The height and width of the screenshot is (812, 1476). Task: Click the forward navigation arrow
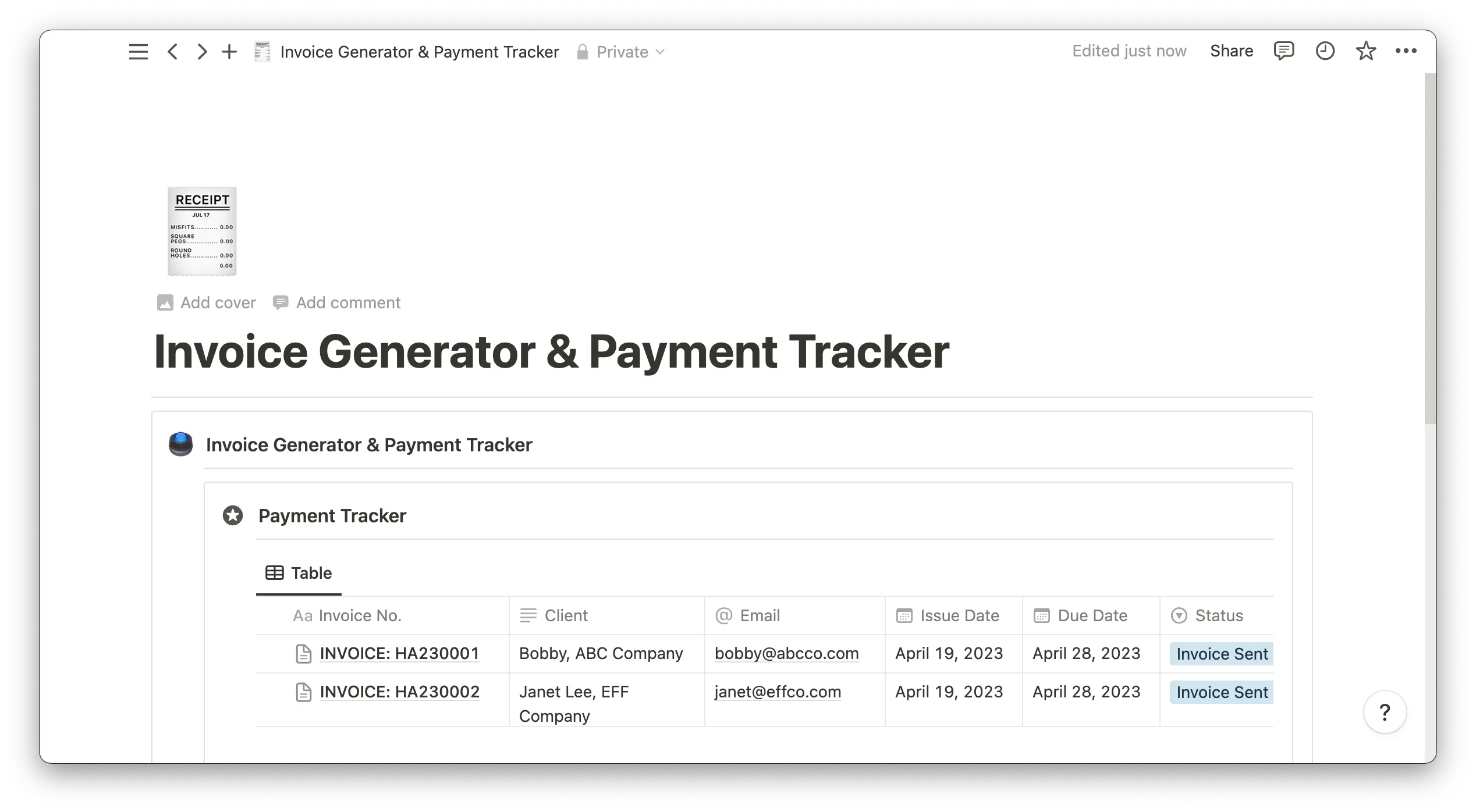pos(201,52)
